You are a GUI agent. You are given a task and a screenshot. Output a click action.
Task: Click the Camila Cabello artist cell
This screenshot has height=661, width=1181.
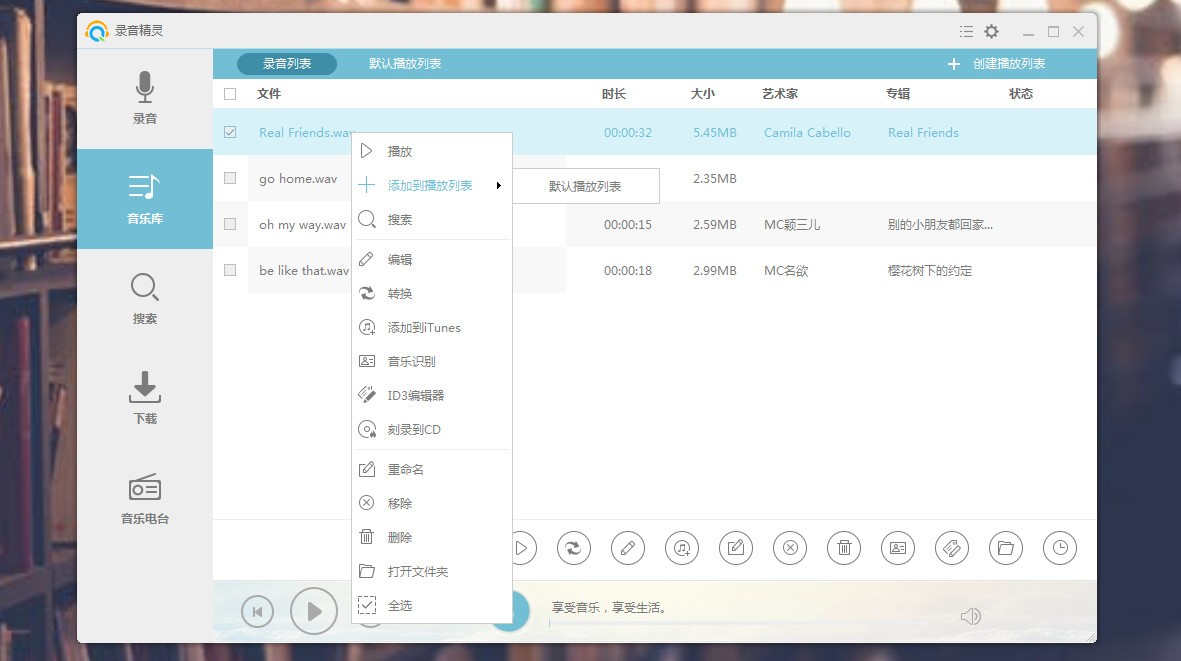click(807, 133)
